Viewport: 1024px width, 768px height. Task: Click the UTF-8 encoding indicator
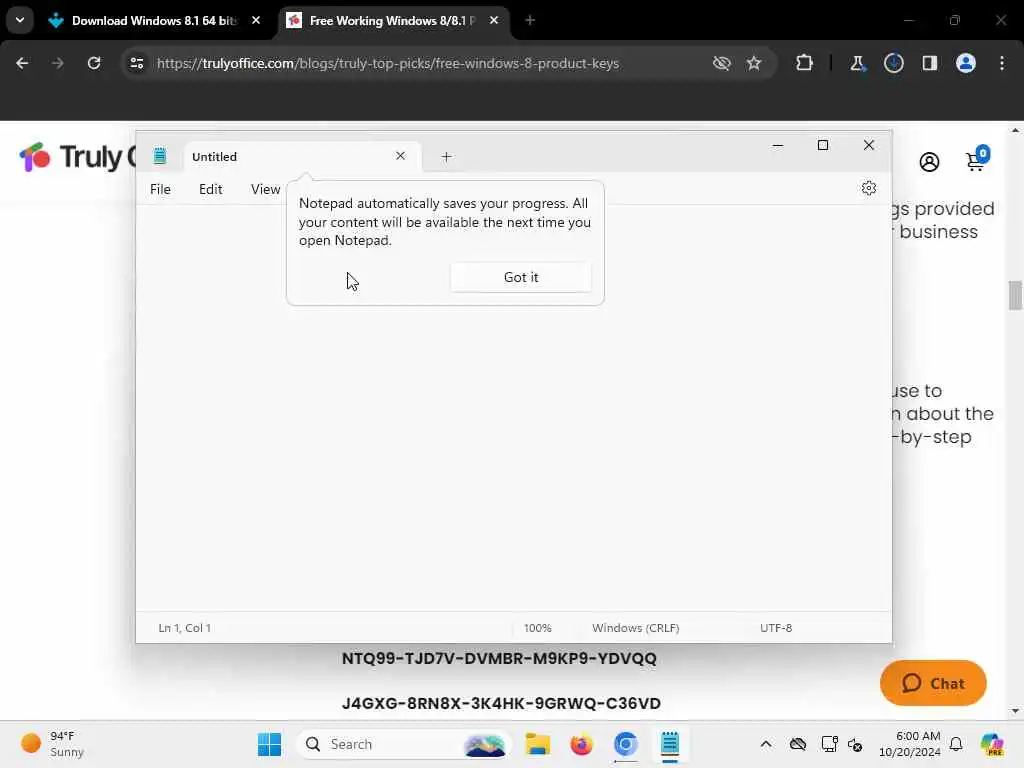pyautogui.click(x=776, y=628)
